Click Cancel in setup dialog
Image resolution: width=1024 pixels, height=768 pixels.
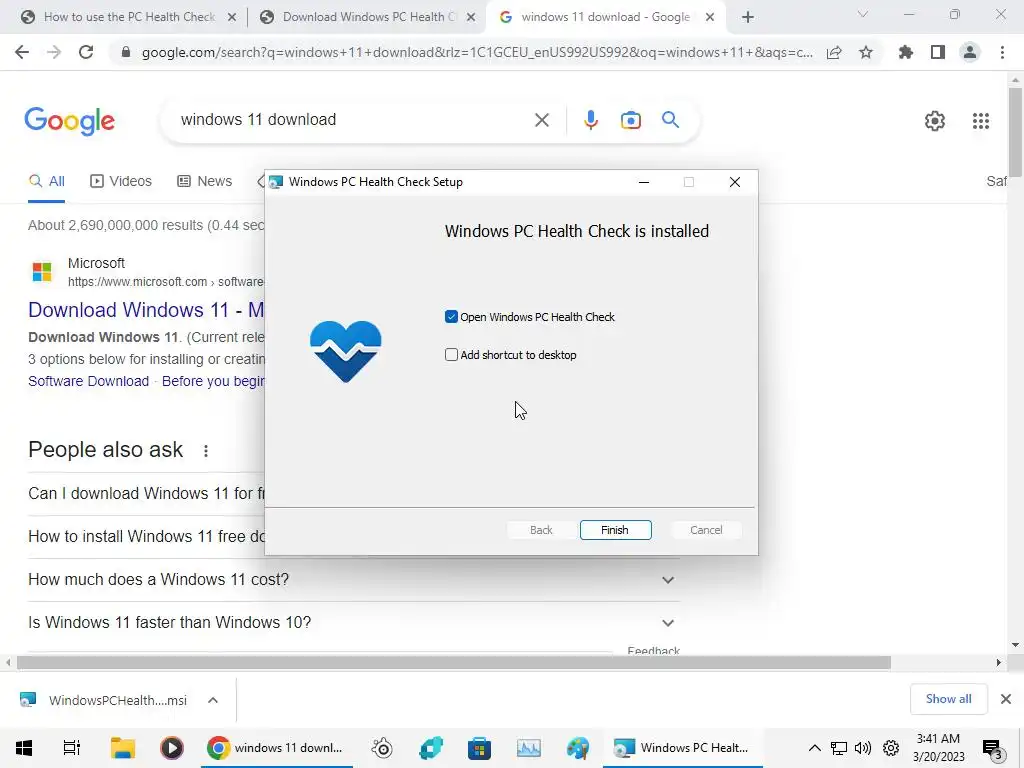point(706,530)
